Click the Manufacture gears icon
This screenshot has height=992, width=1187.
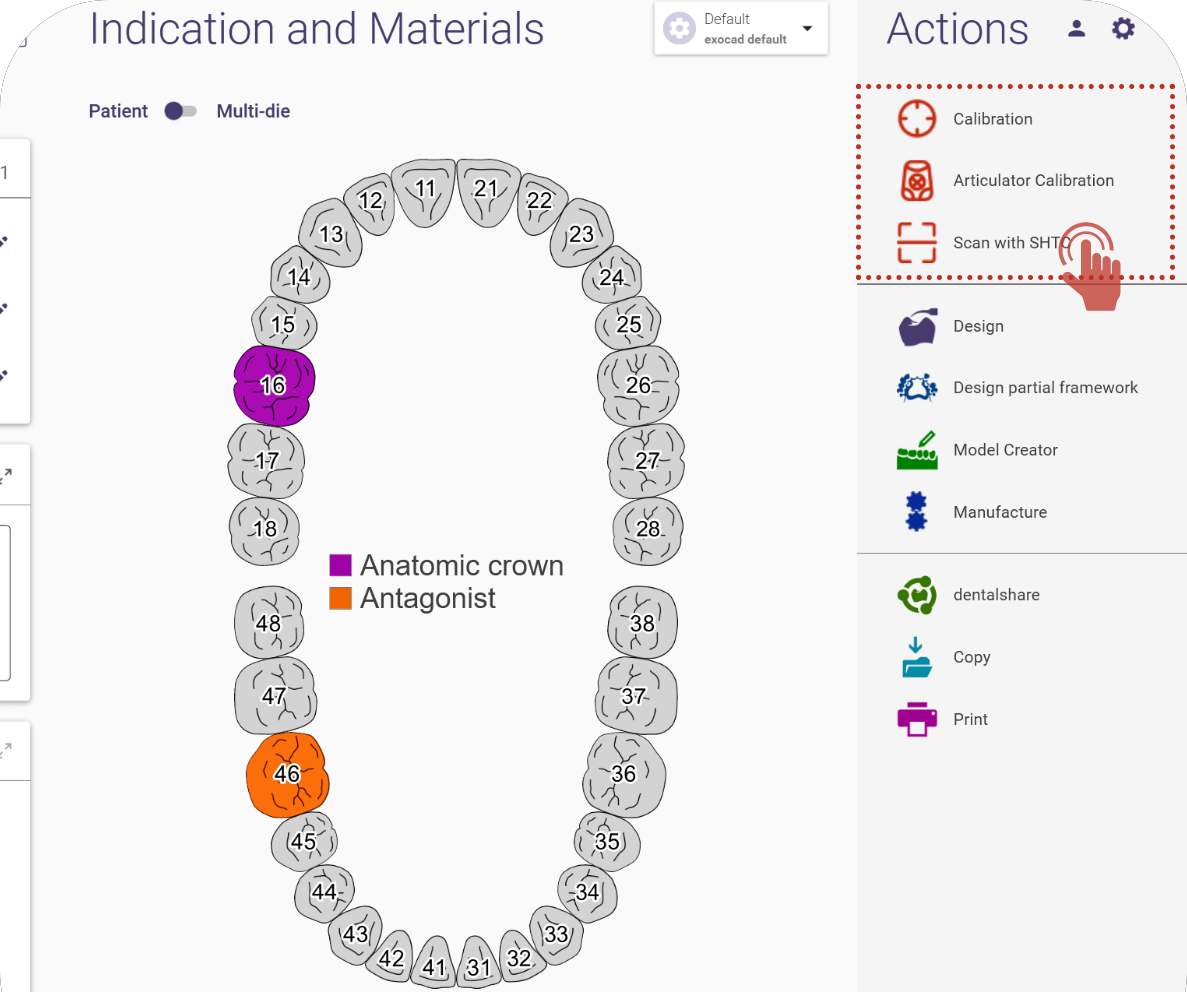[x=916, y=512]
